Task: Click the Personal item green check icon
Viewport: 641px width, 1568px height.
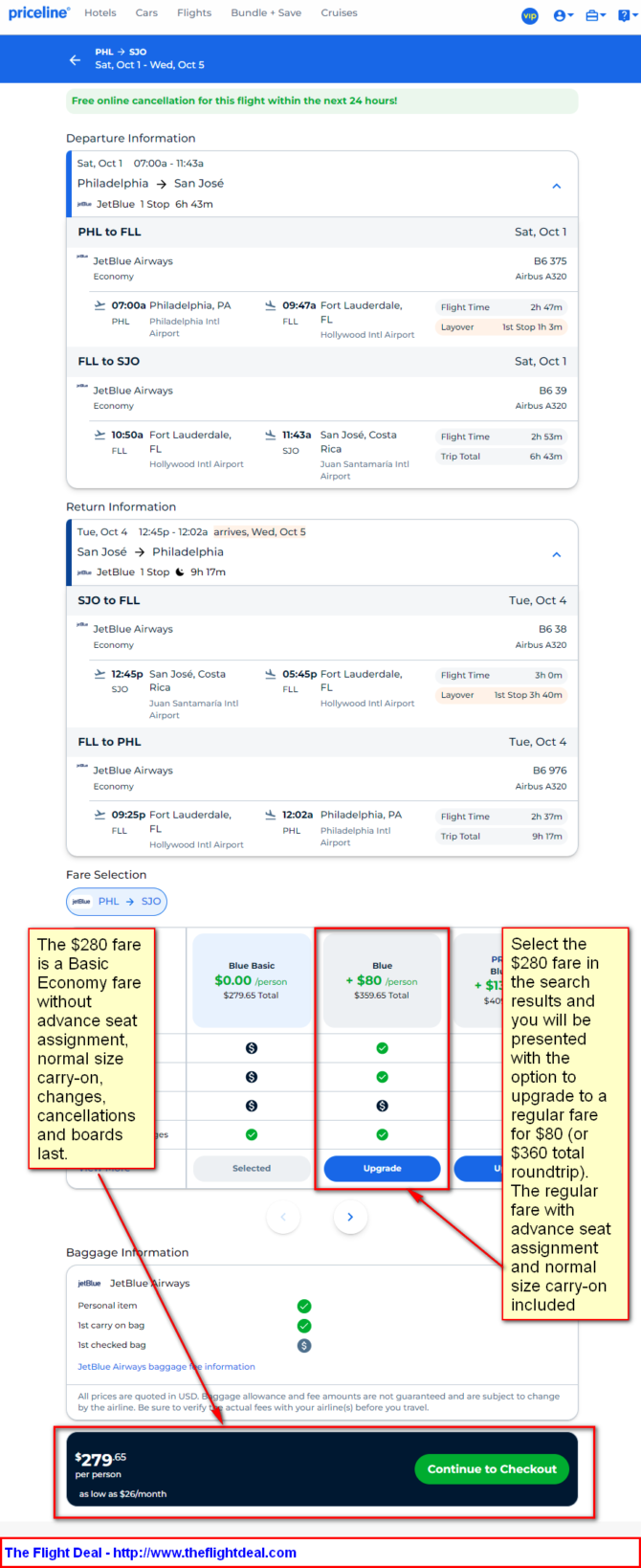Action: [x=304, y=1306]
